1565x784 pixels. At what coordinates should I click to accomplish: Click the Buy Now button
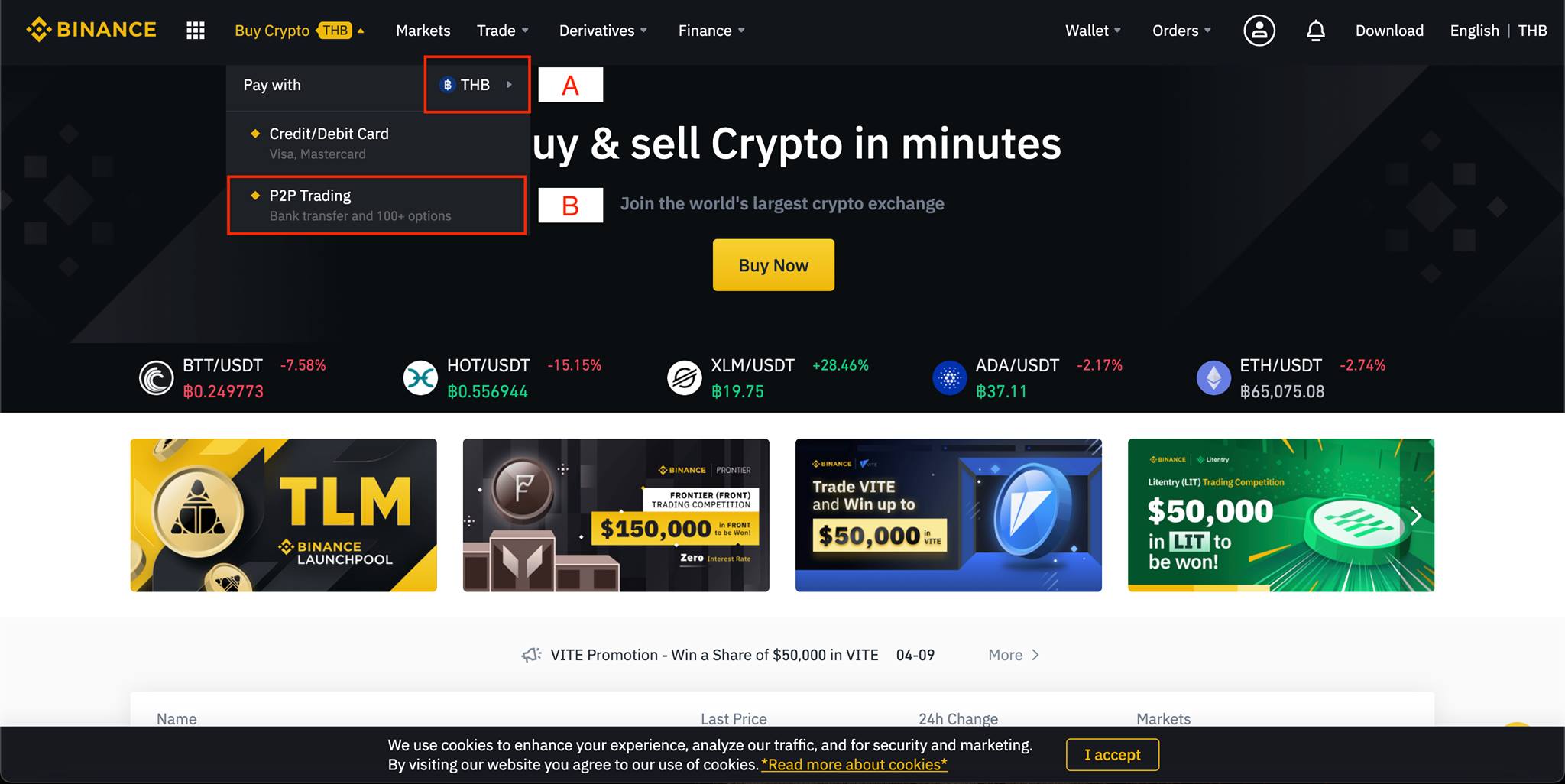(x=773, y=265)
